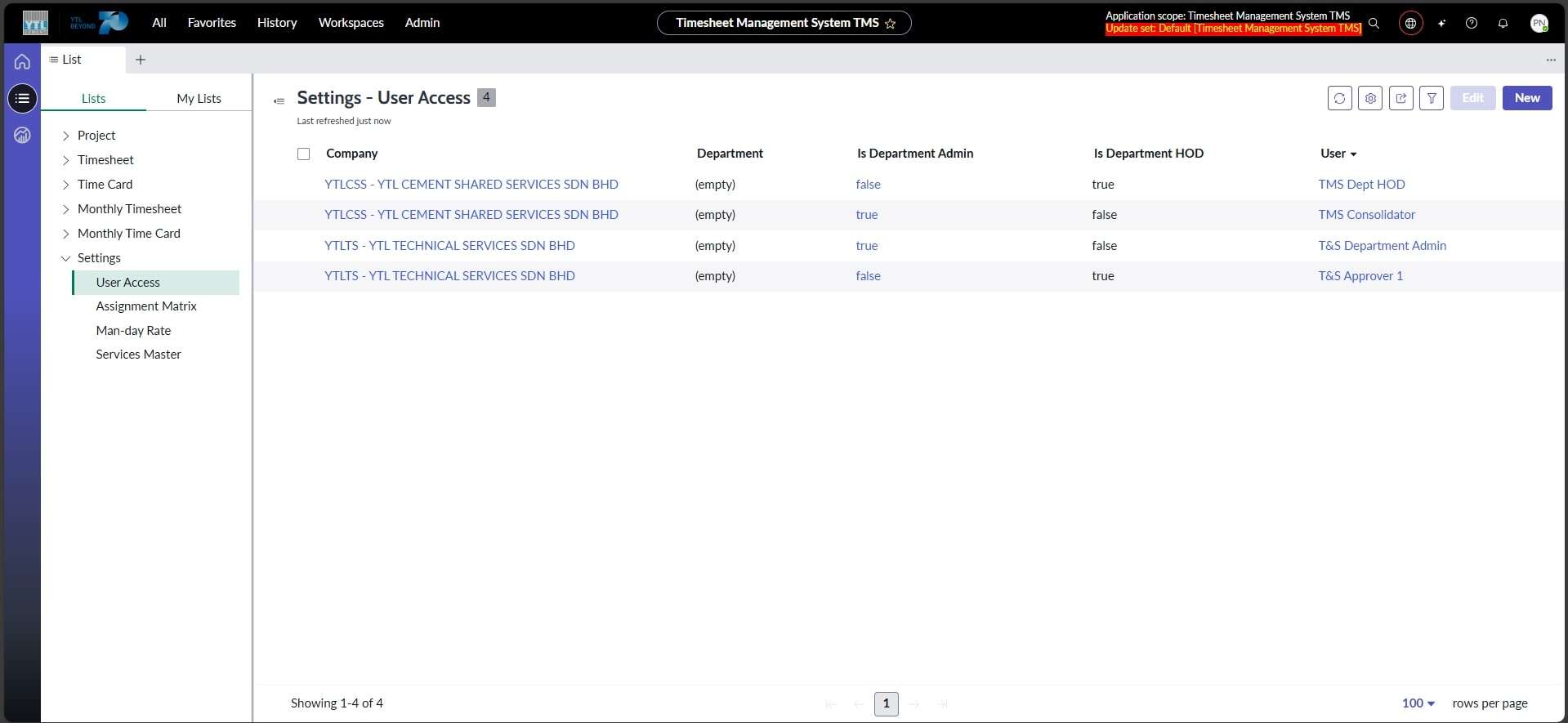Toggle the select-all checkbox in header

(x=304, y=154)
